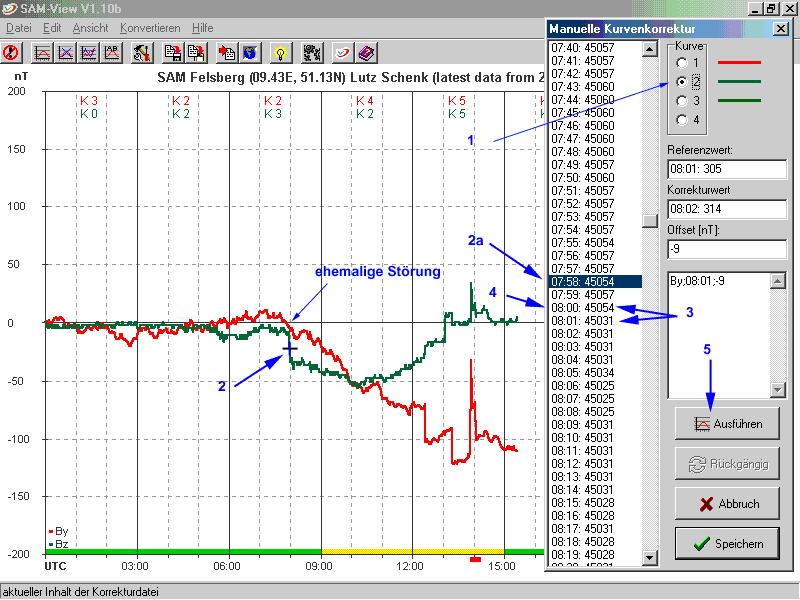Click the data list scrollbar thumb
Viewport: 800px width, 600px height.
tap(649, 220)
